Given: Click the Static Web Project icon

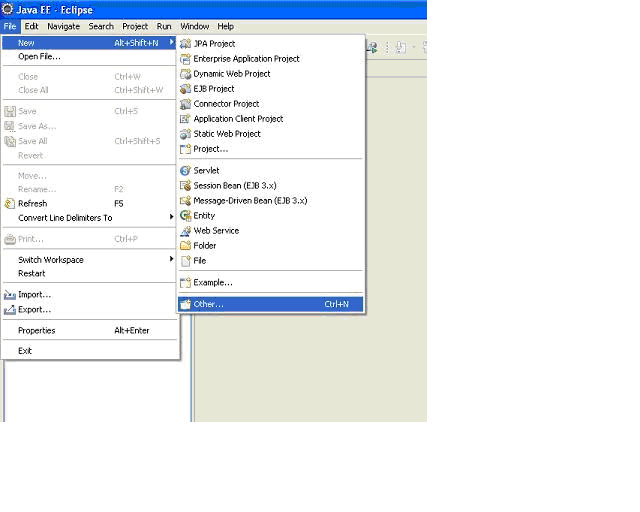Looking at the screenshot, I should click(x=185, y=134).
